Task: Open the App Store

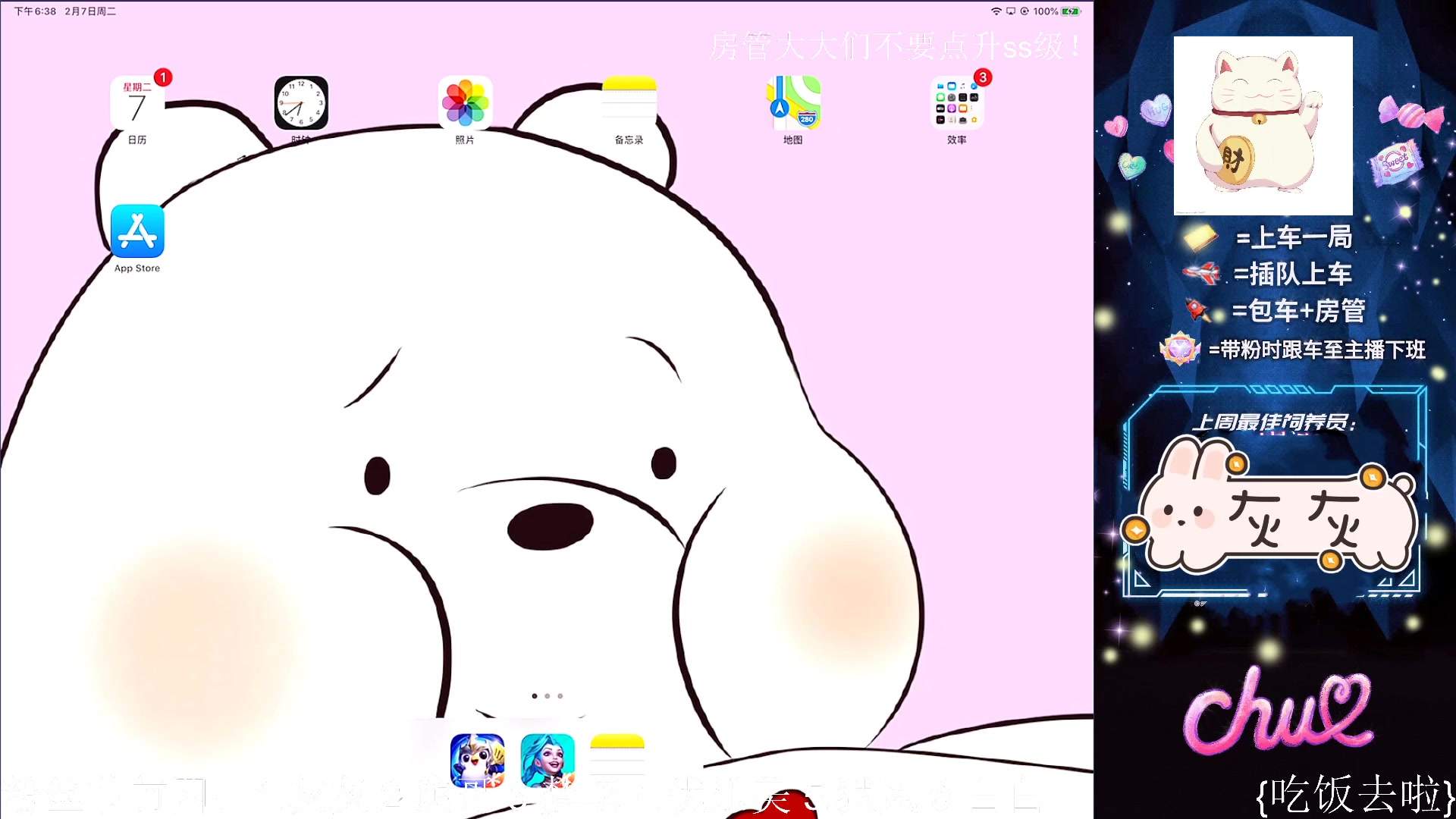Action: point(137,231)
